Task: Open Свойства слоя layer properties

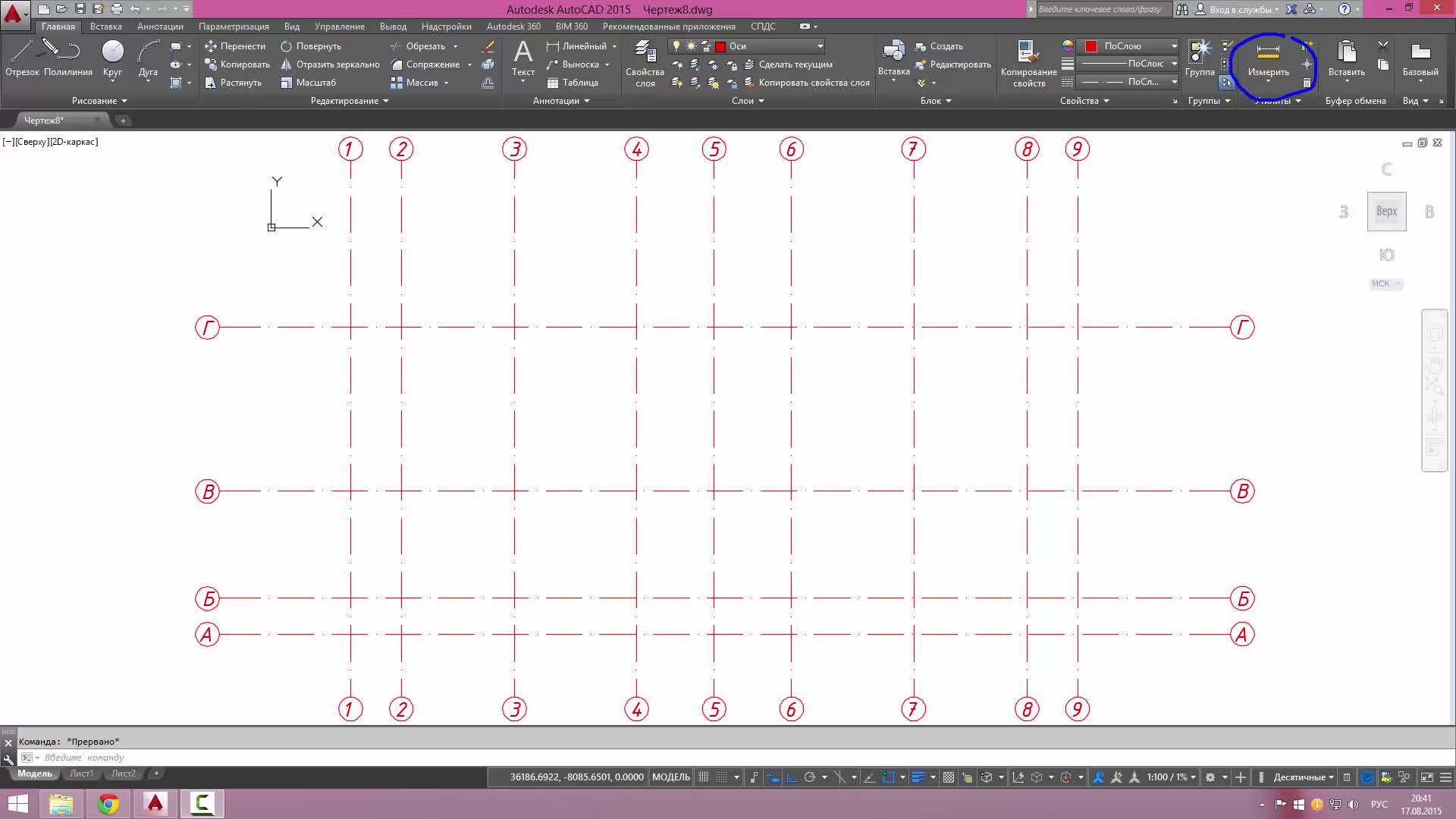Action: pos(645,64)
